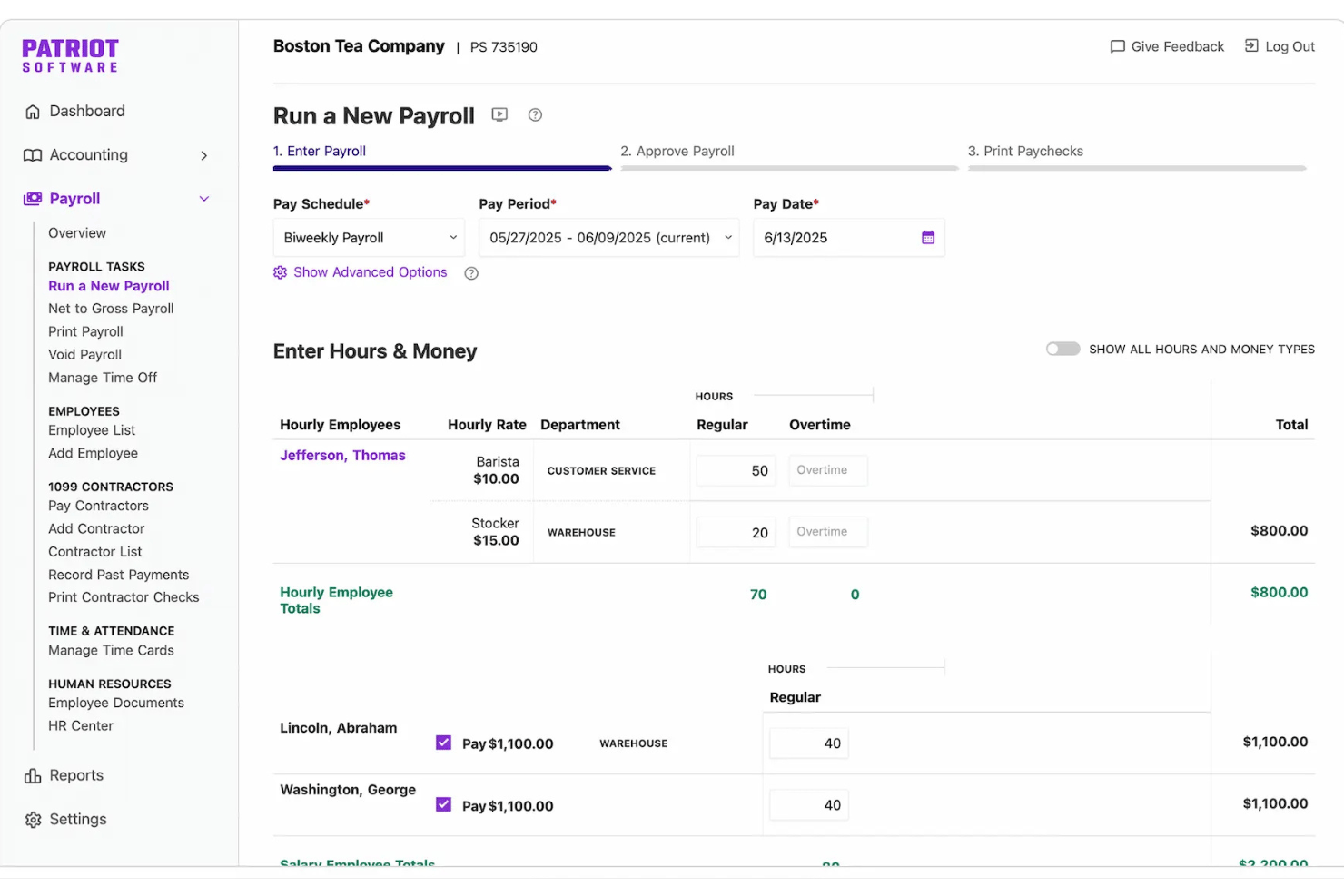Open Dashboard in the sidebar
1344x896 pixels.
point(87,111)
